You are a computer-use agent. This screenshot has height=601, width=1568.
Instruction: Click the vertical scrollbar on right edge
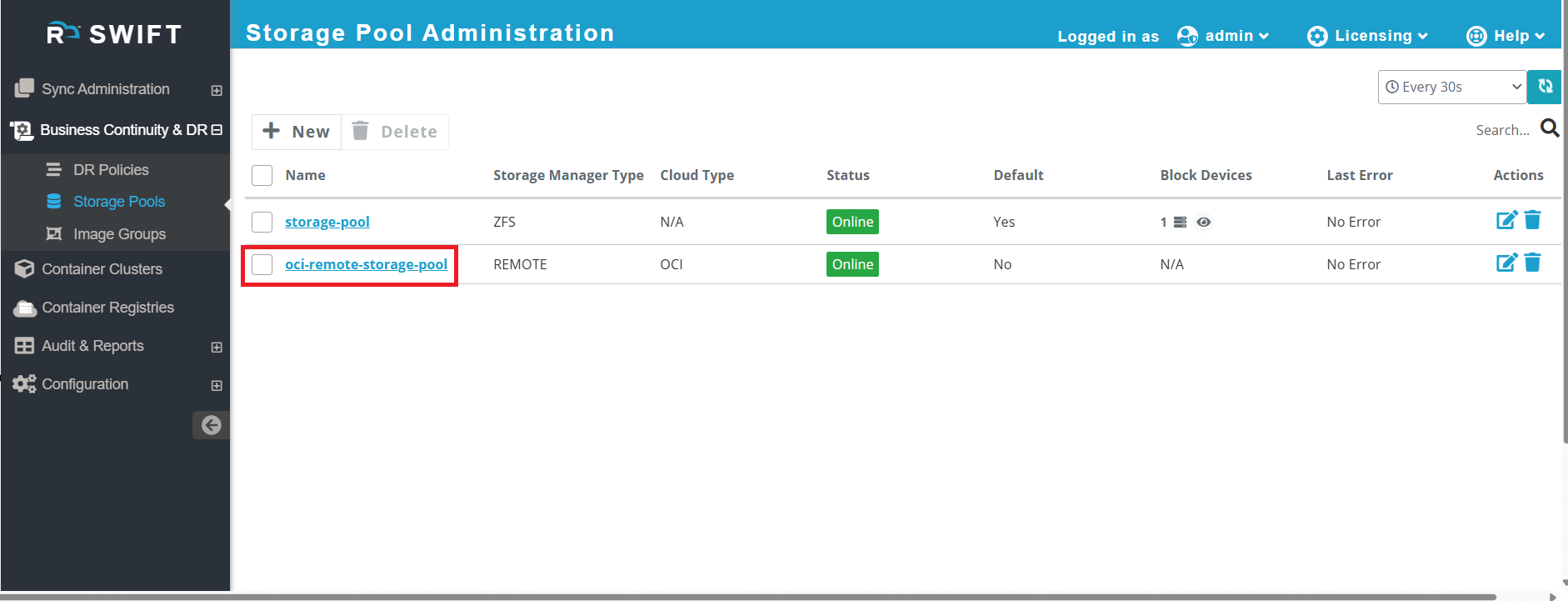click(1564, 221)
